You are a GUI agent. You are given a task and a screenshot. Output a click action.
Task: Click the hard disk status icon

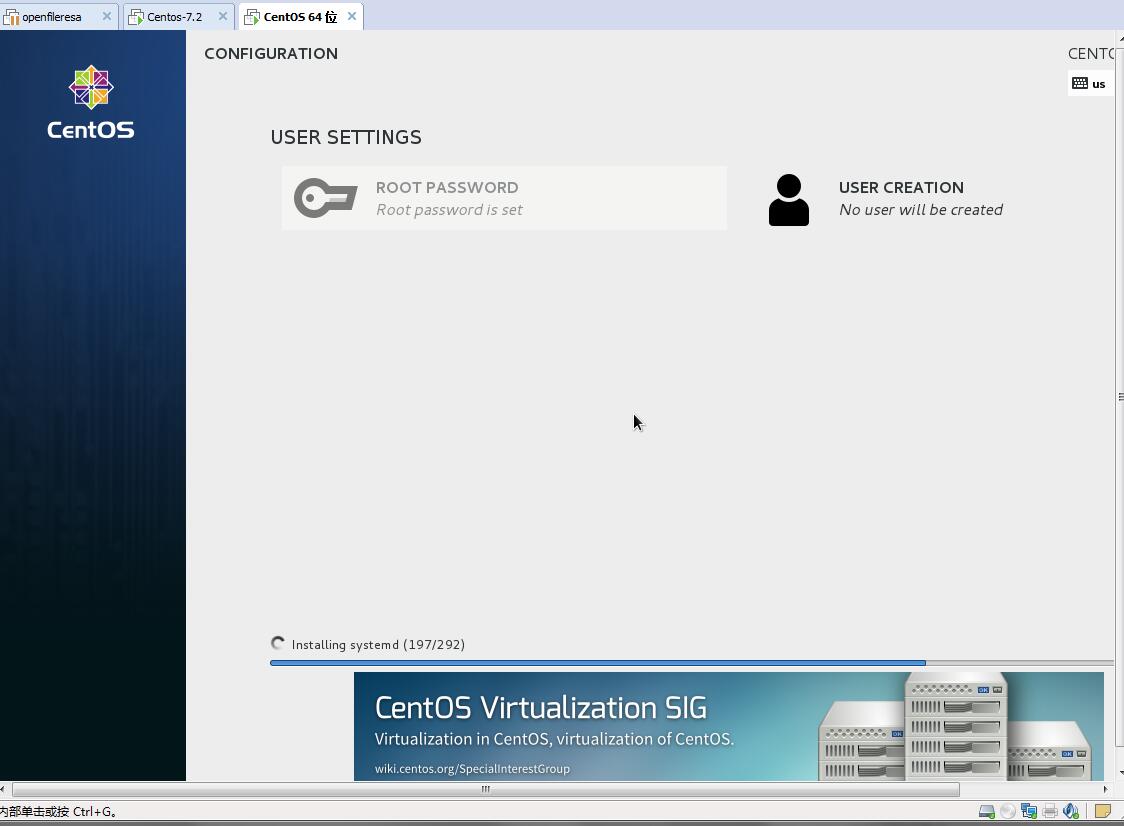coord(986,812)
